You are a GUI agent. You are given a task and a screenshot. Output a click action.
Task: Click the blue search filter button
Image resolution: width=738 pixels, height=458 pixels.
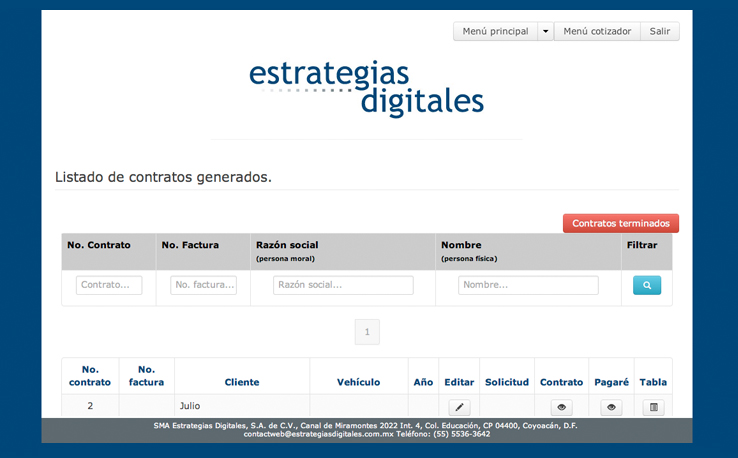[647, 285]
